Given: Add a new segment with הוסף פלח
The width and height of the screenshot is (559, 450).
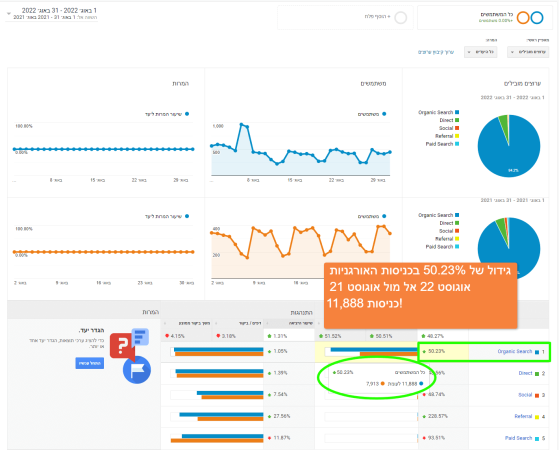Looking at the screenshot, I should tap(378, 16).
